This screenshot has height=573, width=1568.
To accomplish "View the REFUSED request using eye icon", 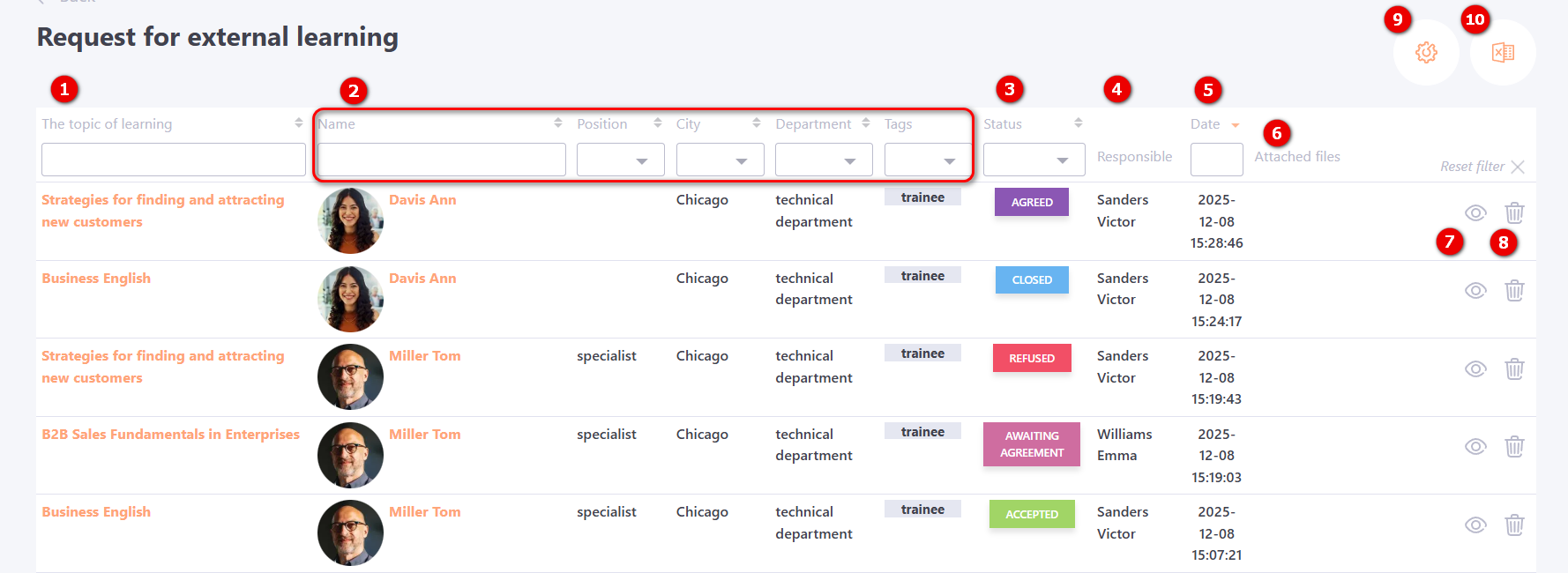I will [1475, 368].
